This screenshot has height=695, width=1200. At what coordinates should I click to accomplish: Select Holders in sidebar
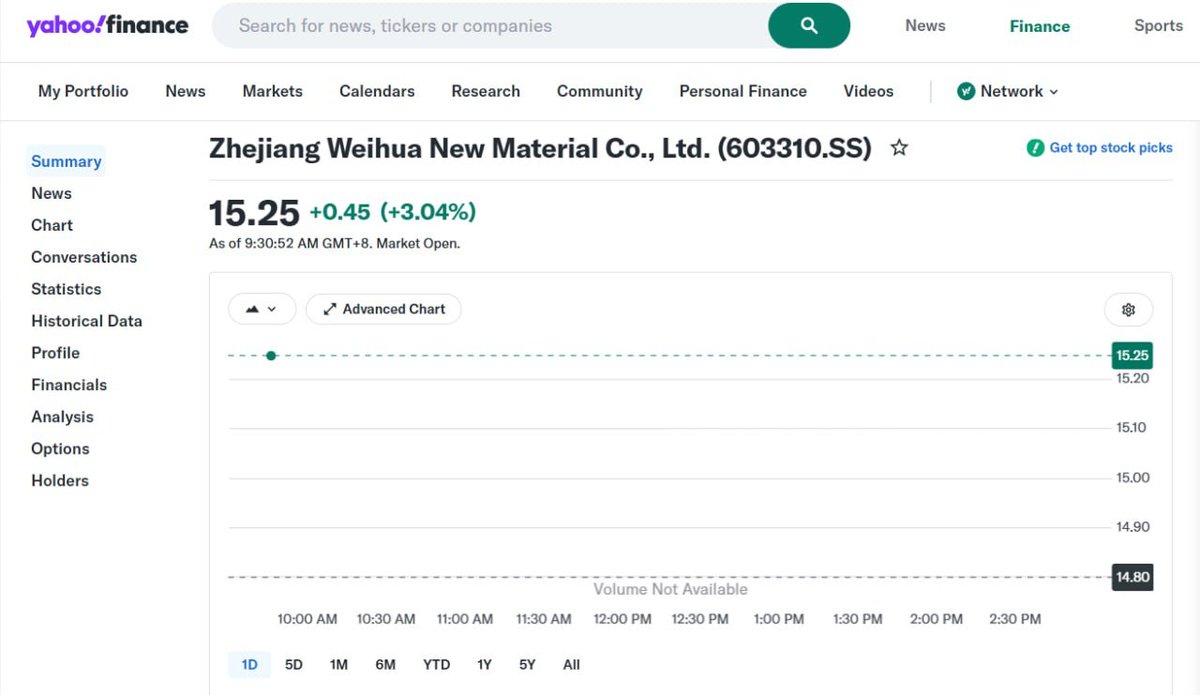tap(60, 481)
